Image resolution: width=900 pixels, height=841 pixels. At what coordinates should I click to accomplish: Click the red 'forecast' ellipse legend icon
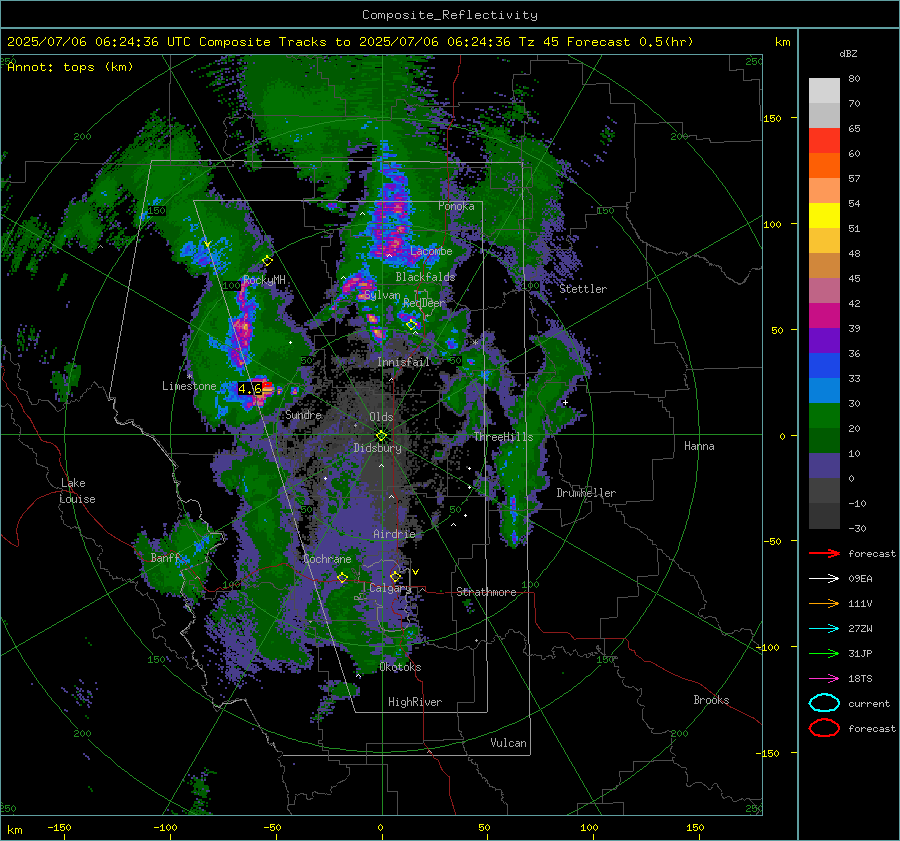click(x=824, y=728)
